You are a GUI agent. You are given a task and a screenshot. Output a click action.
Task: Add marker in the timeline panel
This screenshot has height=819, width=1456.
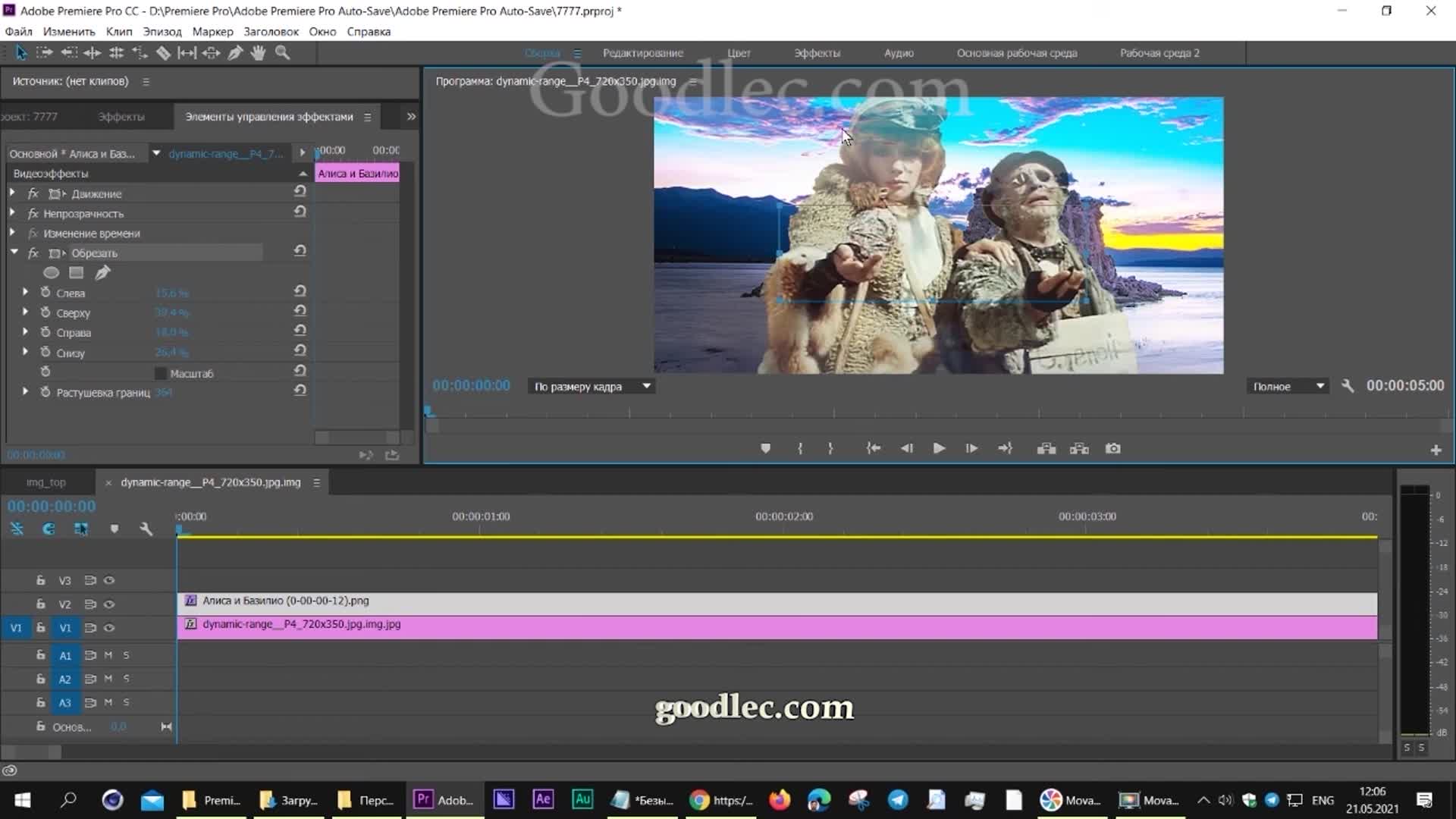(115, 529)
